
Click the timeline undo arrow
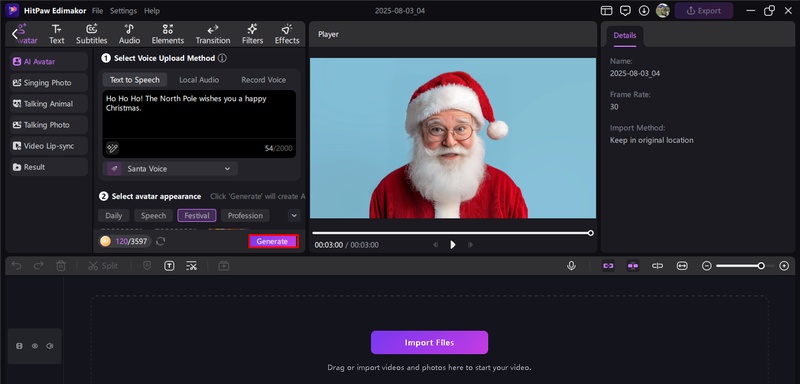pos(16,266)
